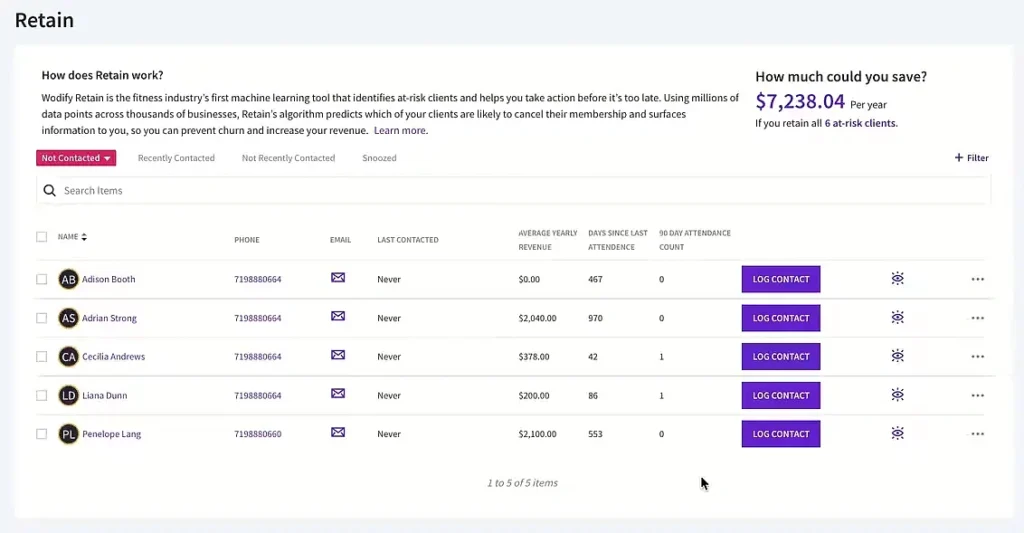Snooze Adison Booth with eye icon
Screen dimensions: 1024x533
[897, 278]
